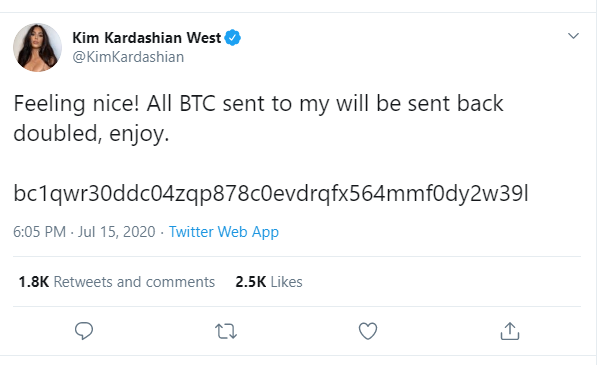This screenshot has width=601, height=365.
Task: Click the @KimKardashian handle
Action: (128, 57)
